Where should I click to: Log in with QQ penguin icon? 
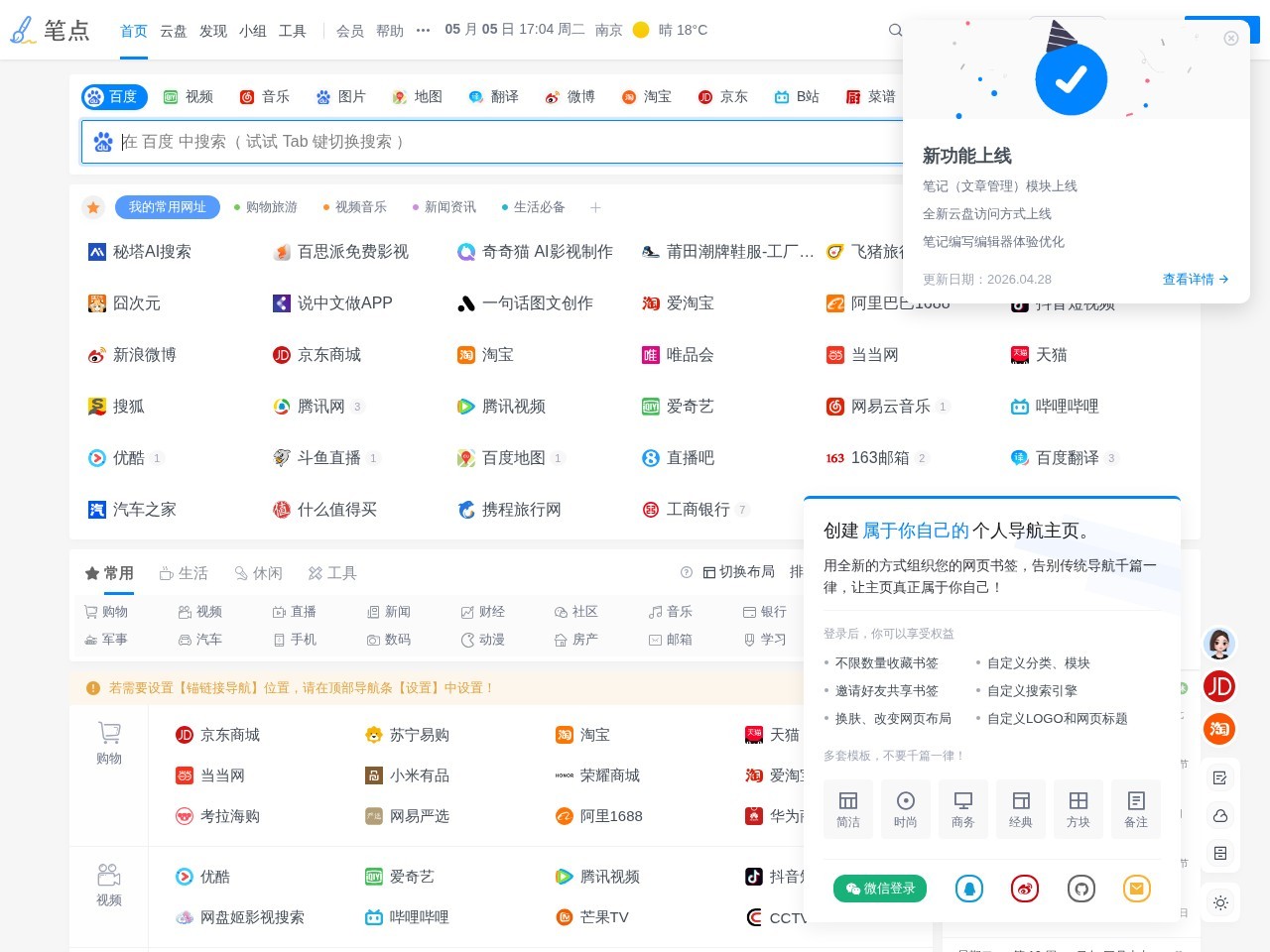coord(969,889)
